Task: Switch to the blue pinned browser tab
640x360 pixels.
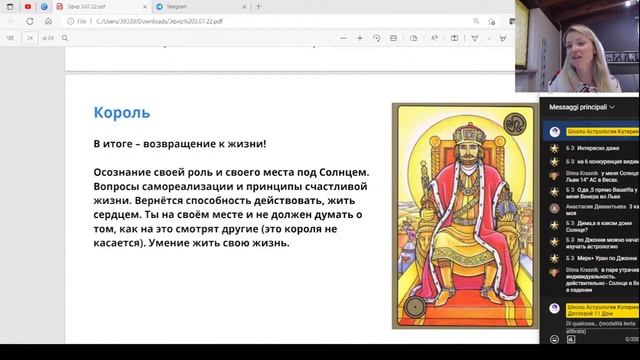Action: pyautogui.click(x=44, y=7)
